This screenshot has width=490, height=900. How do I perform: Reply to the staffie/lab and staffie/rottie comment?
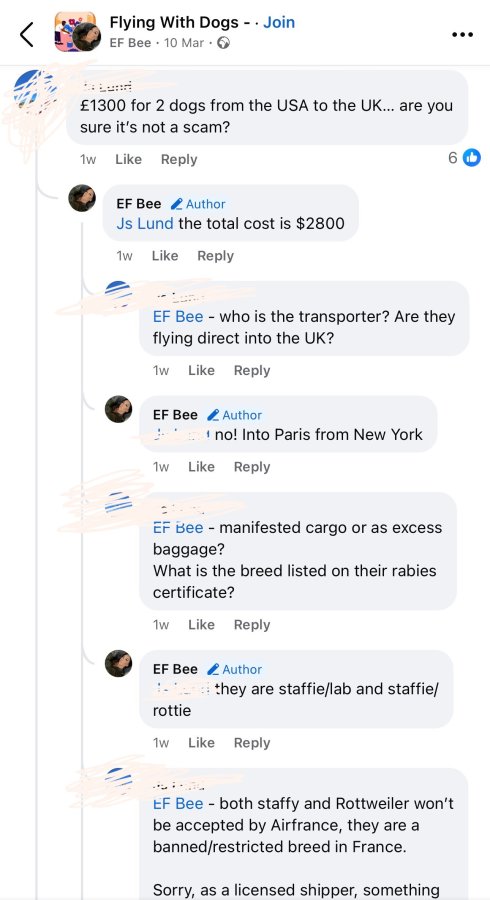pos(252,743)
